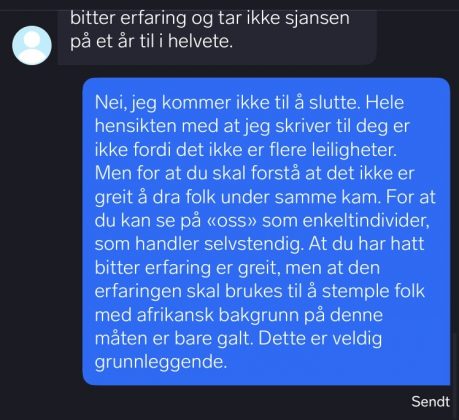Viewport: 459px width, 420px height.
Task: Click the phrase "afrikansk bakgrunn"
Action: click(218, 315)
